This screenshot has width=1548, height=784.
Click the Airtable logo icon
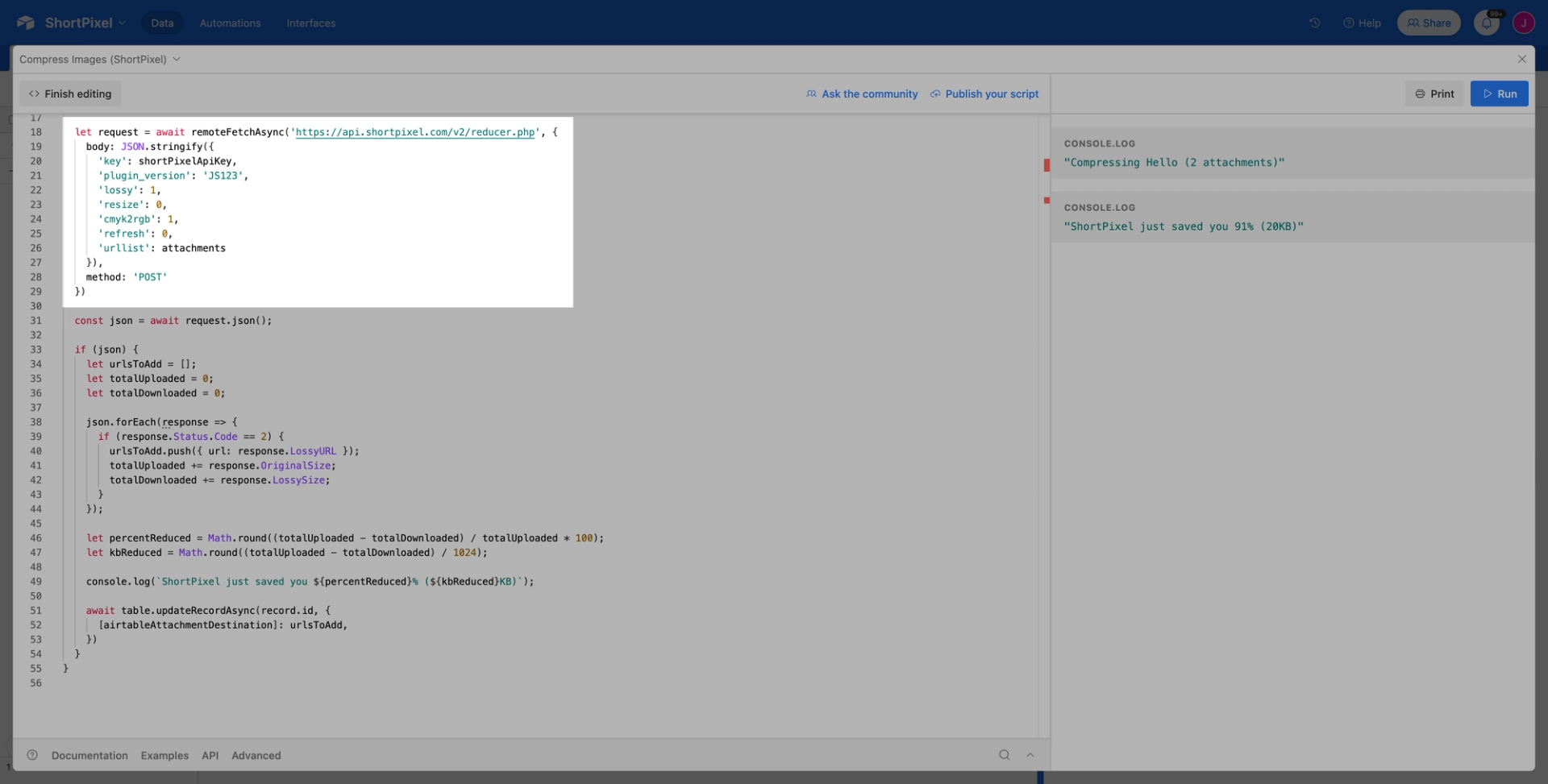[x=26, y=23]
